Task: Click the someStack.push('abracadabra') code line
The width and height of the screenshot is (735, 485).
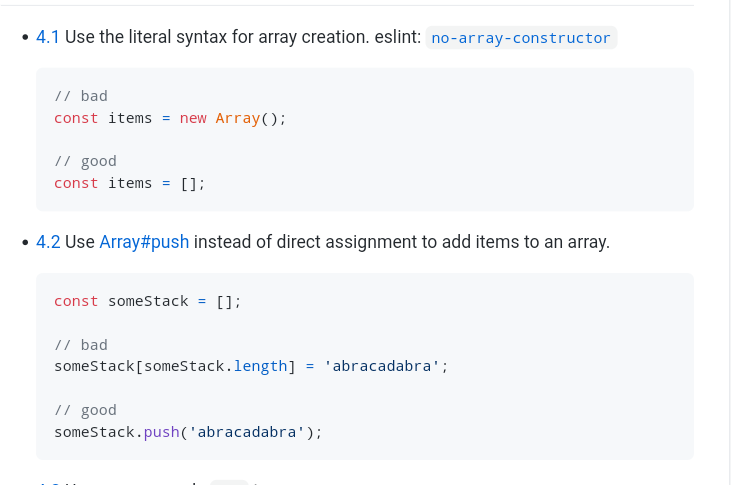Action: tap(188, 432)
